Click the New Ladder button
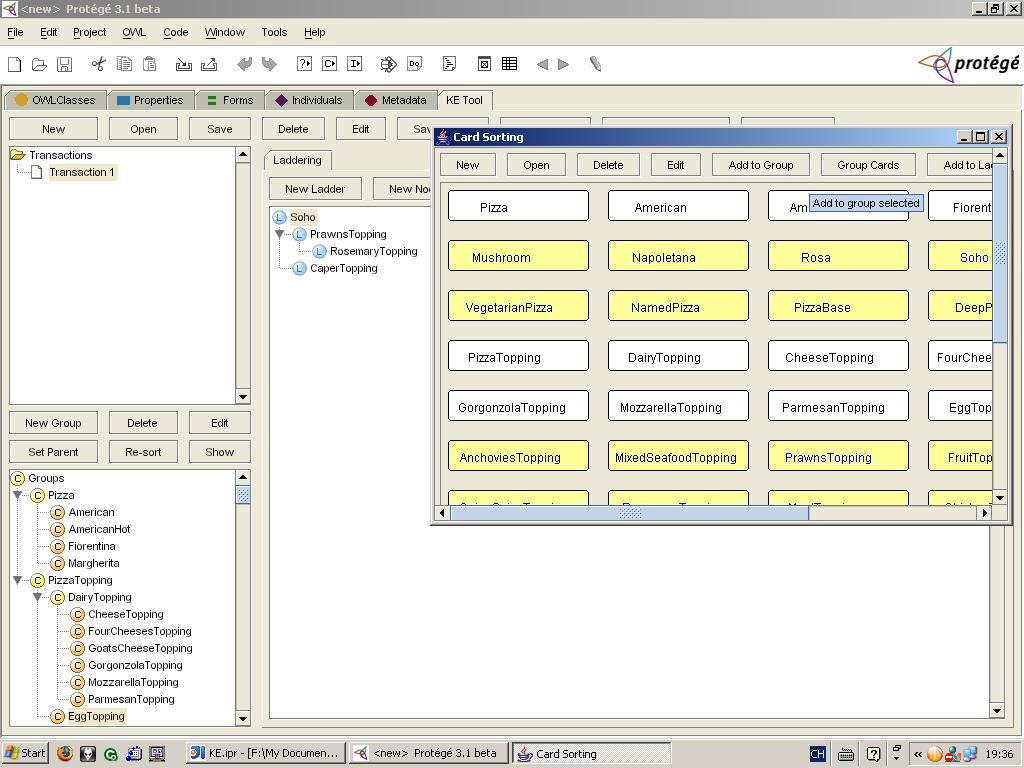 315,189
